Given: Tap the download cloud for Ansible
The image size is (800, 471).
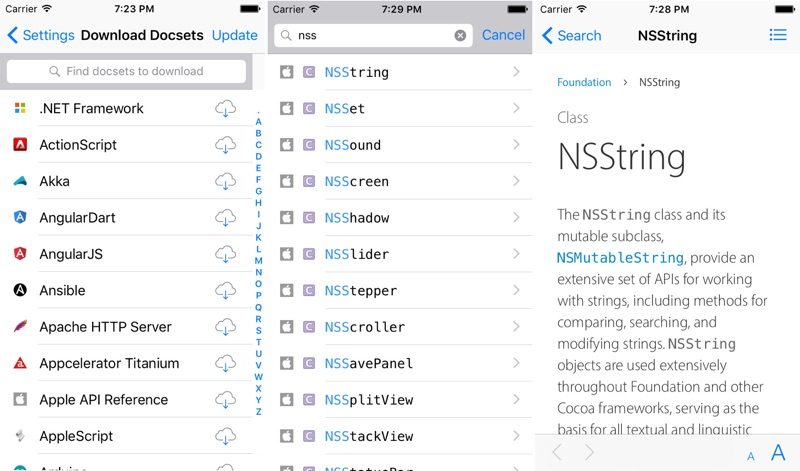Looking at the screenshot, I should coord(226,290).
